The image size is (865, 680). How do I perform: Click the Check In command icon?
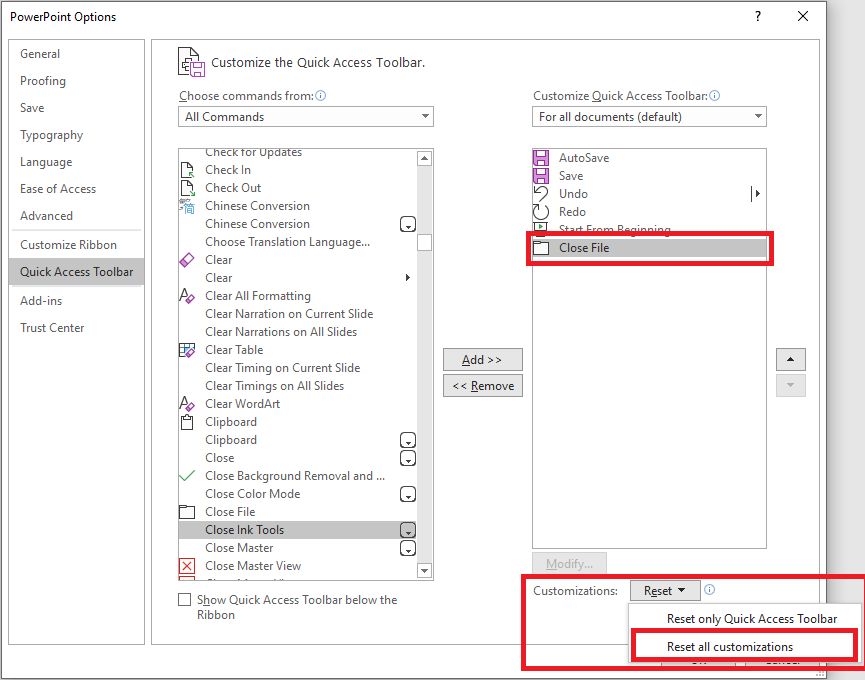188,170
